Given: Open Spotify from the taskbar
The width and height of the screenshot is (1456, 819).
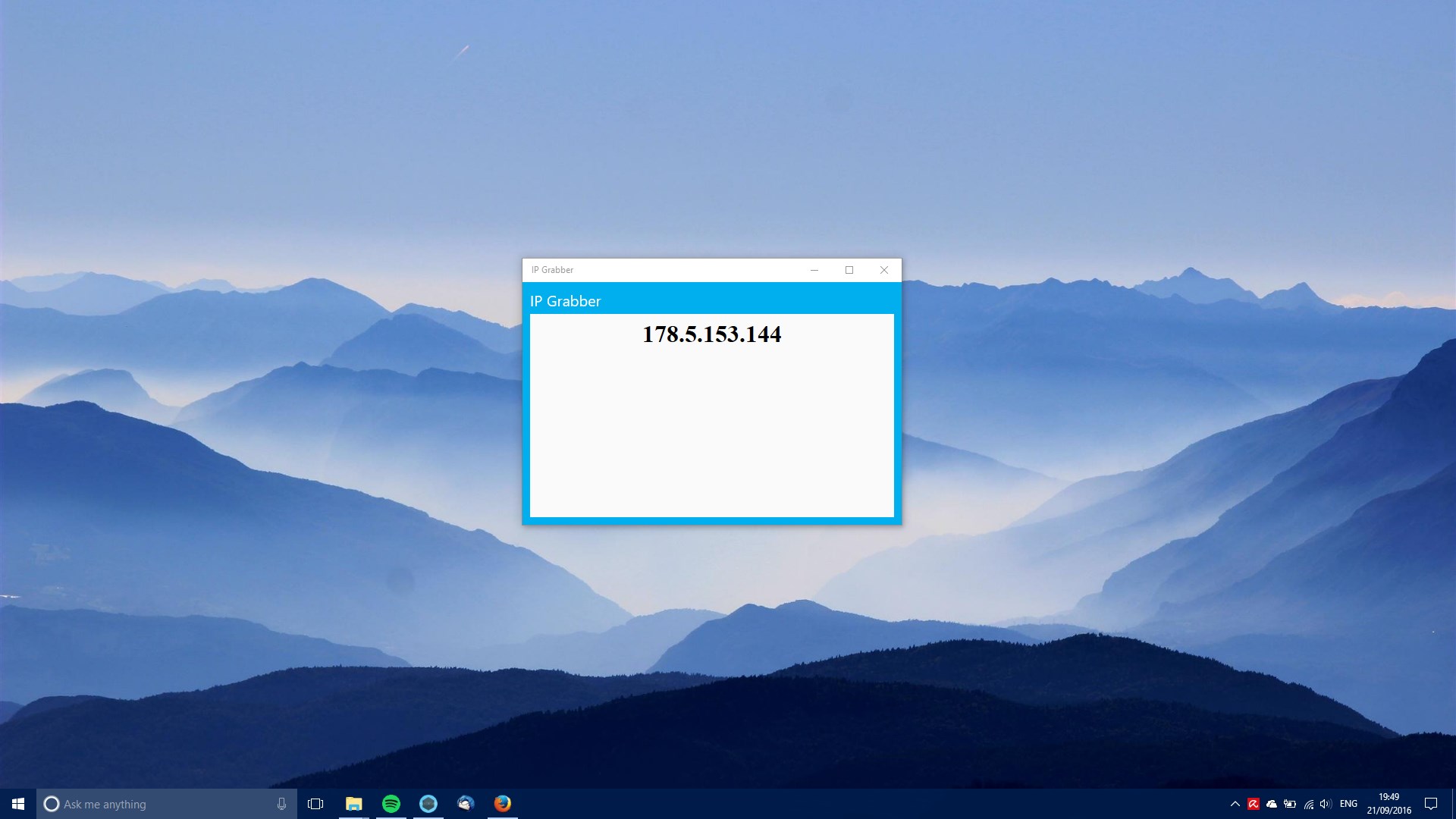Looking at the screenshot, I should point(391,804).
